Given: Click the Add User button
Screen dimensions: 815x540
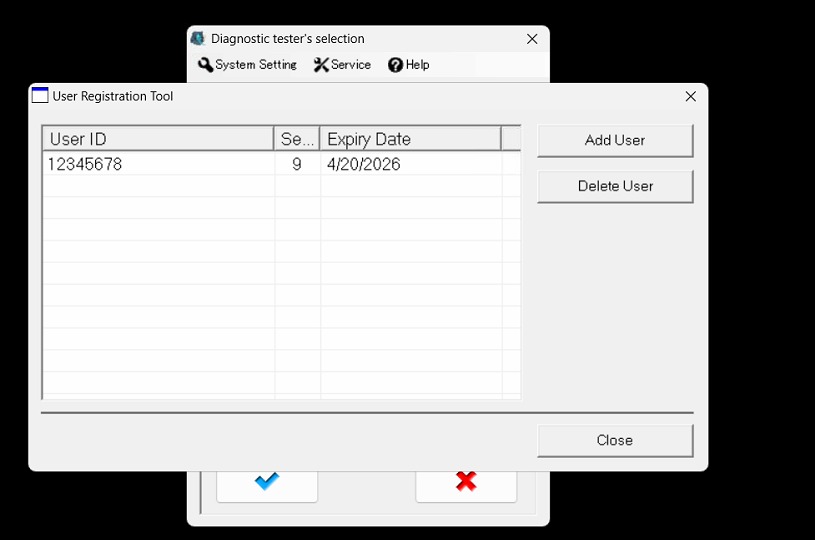Looking at the screenshot, I should [x=615, y=140].
